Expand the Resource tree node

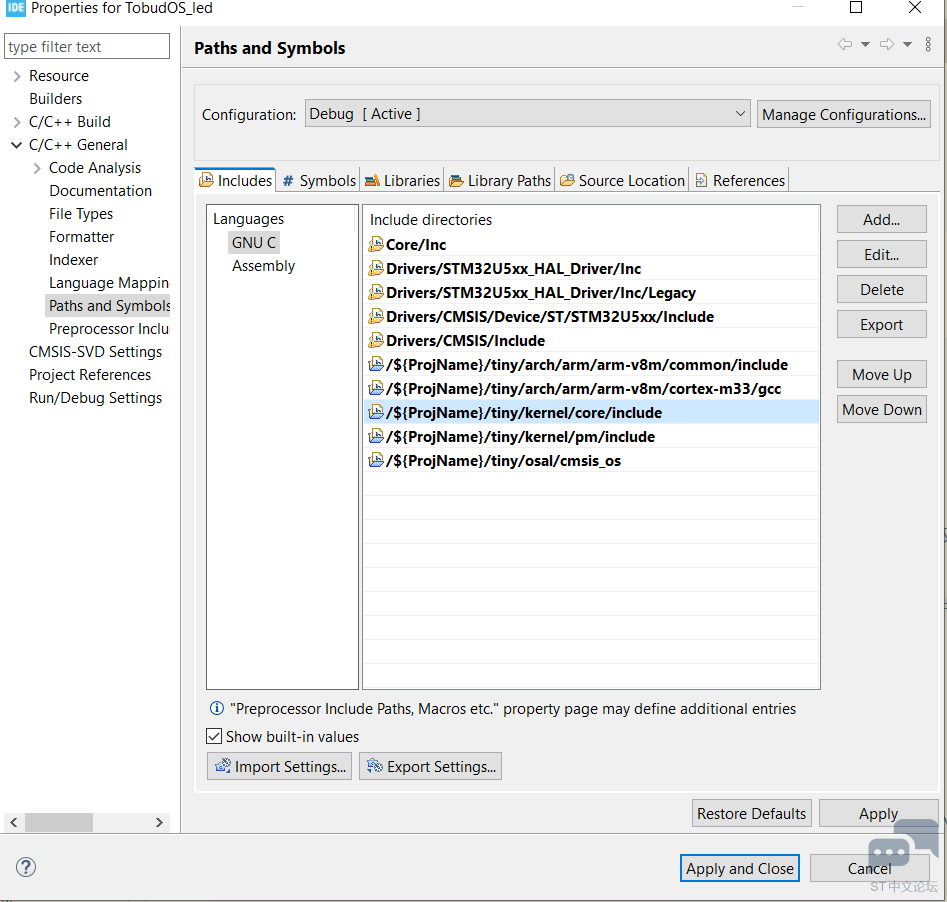coord(17,76)
